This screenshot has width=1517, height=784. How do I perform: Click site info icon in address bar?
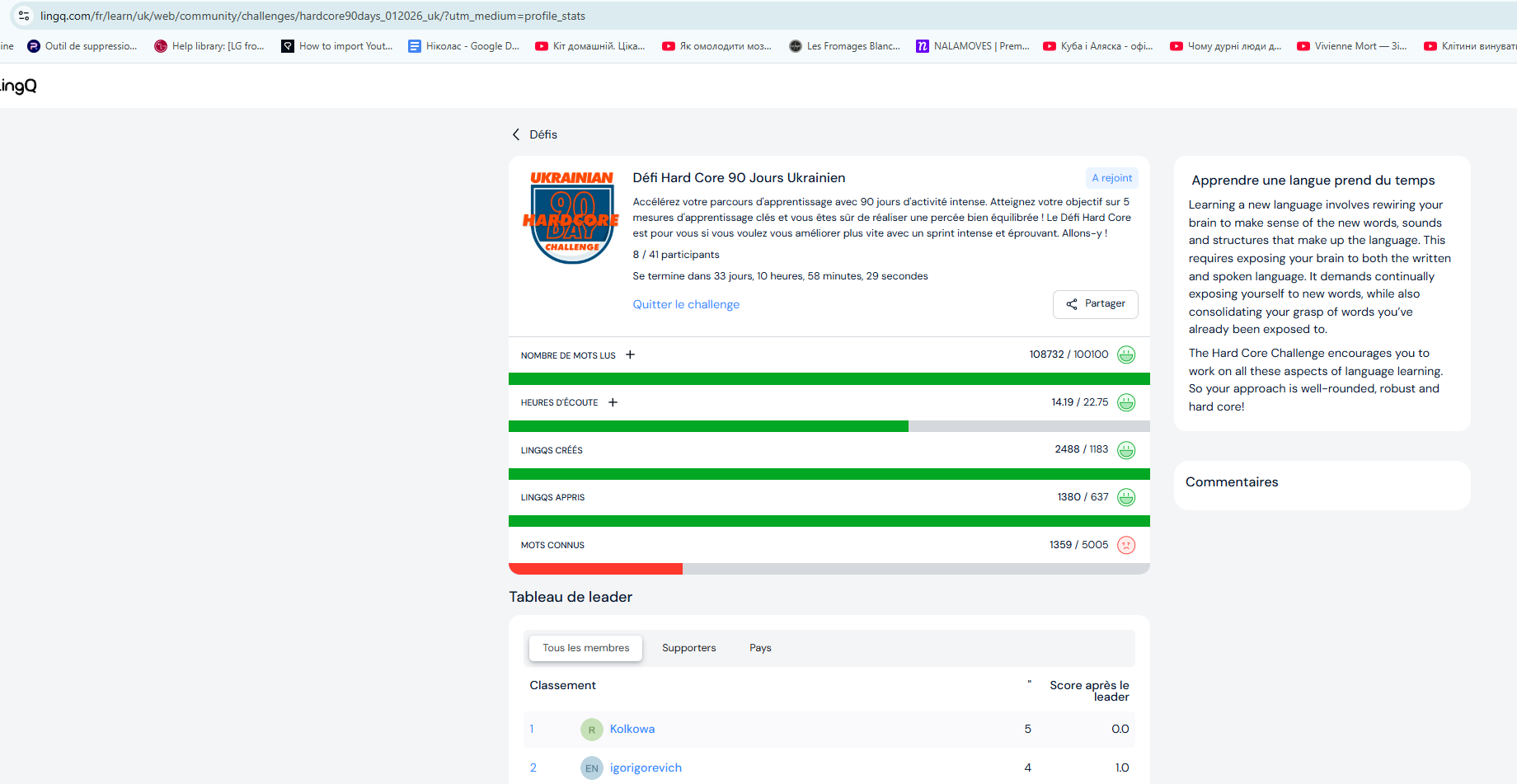click(x=24, y=16)
